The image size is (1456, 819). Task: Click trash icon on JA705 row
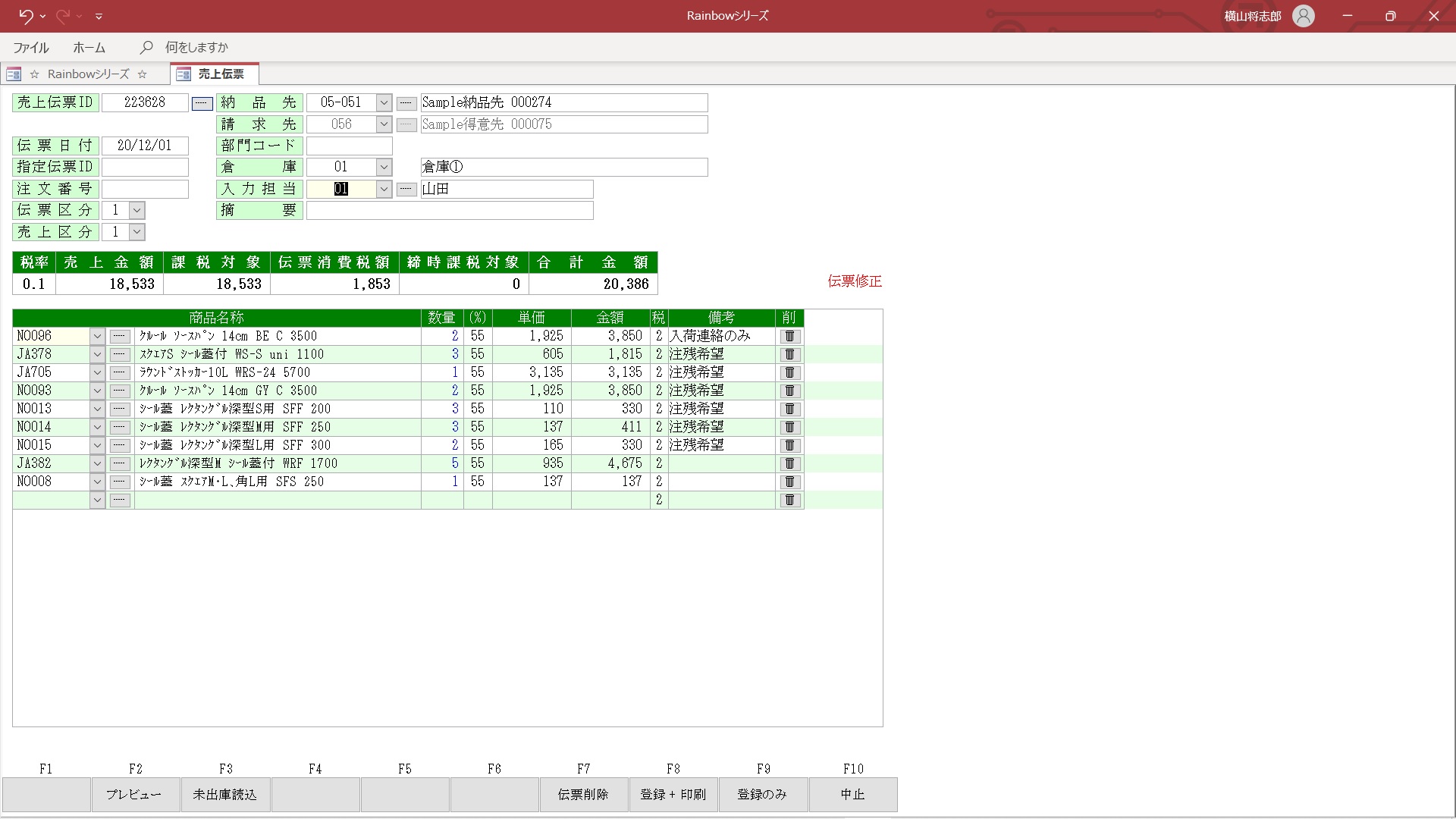tap(789, 372)
